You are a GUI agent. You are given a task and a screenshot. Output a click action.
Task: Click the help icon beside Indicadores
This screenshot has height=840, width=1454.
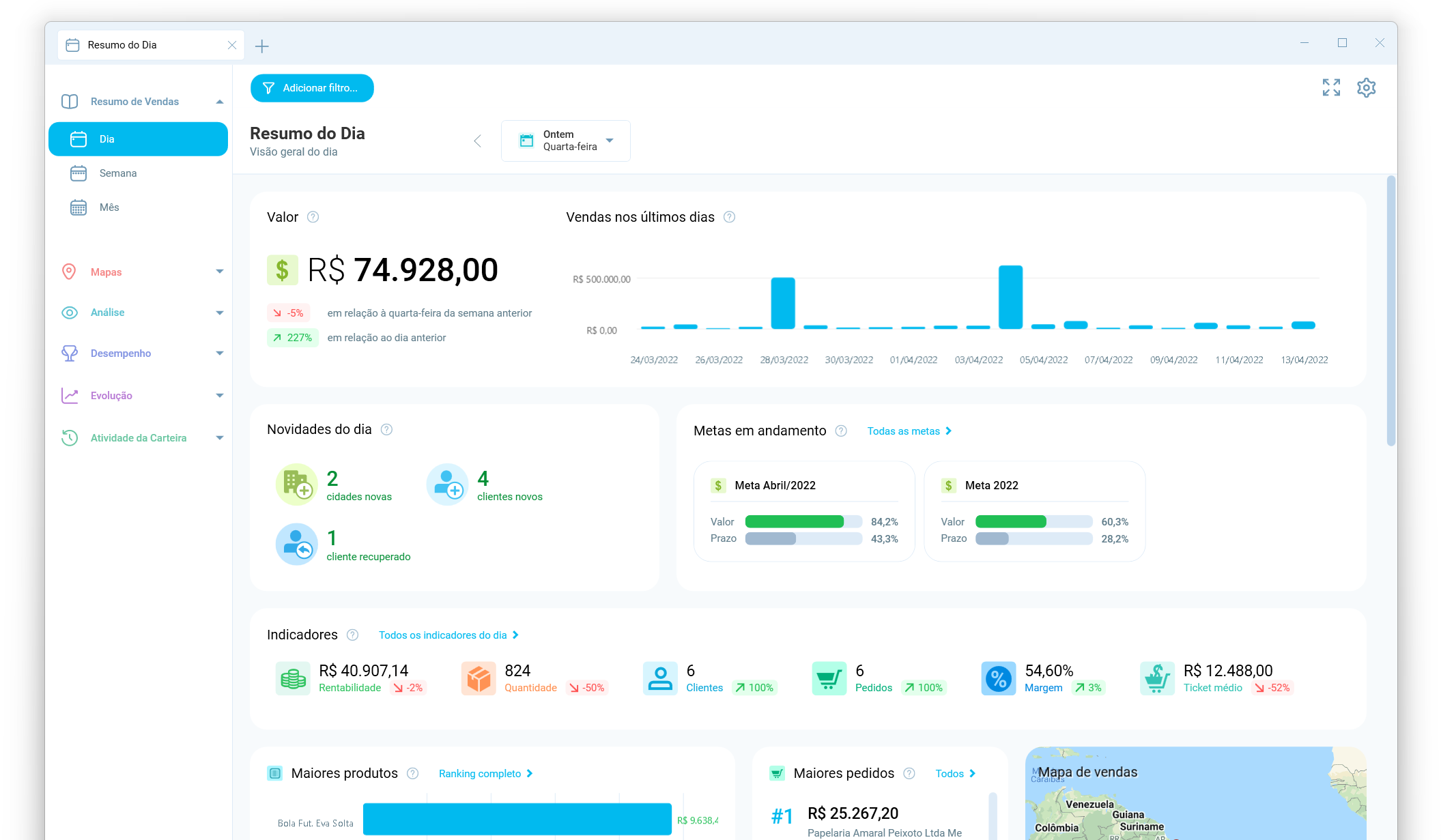(x=352, y=635)
